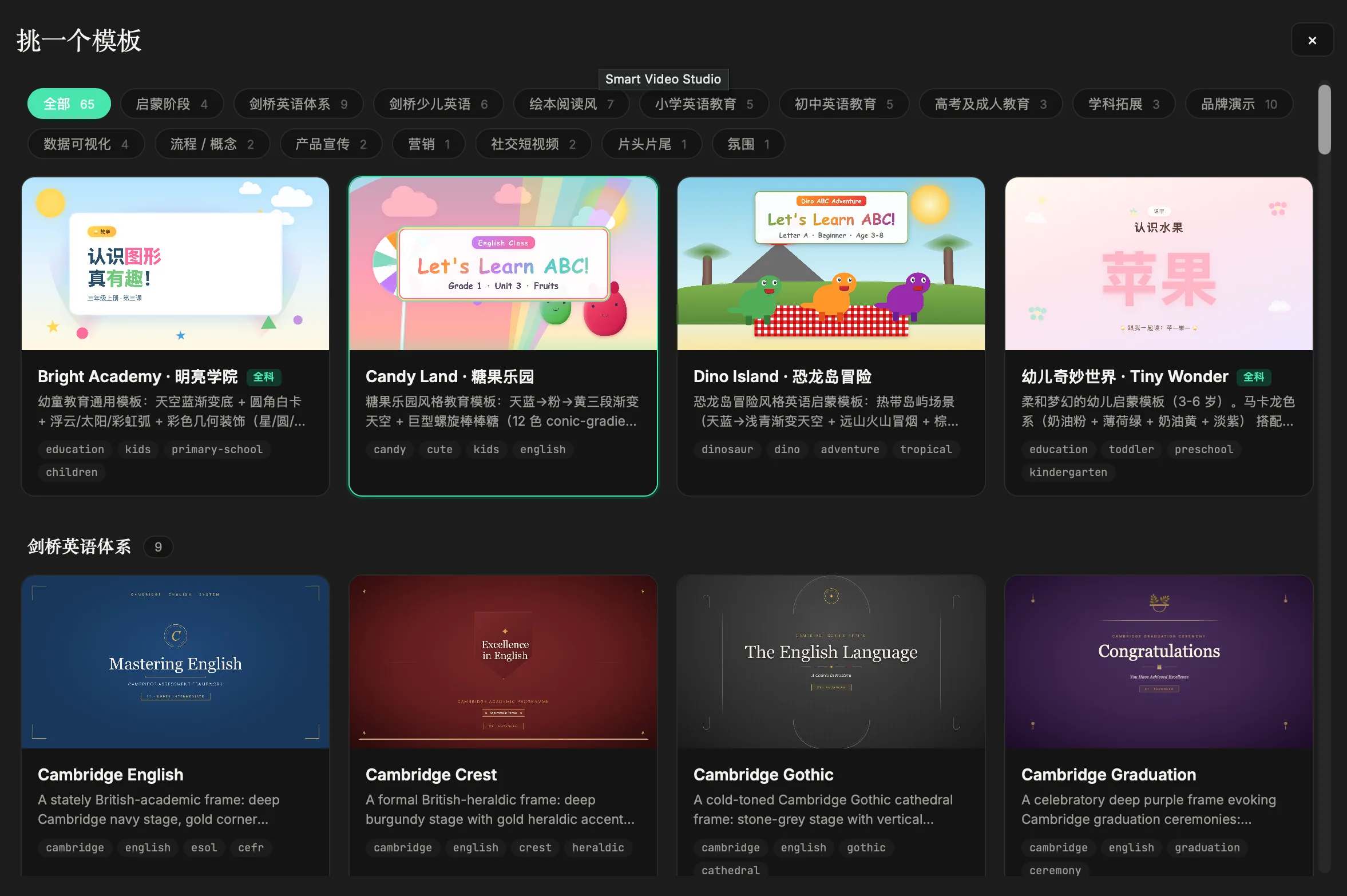Filter by 数据可视化 category

tap(86, 144)
